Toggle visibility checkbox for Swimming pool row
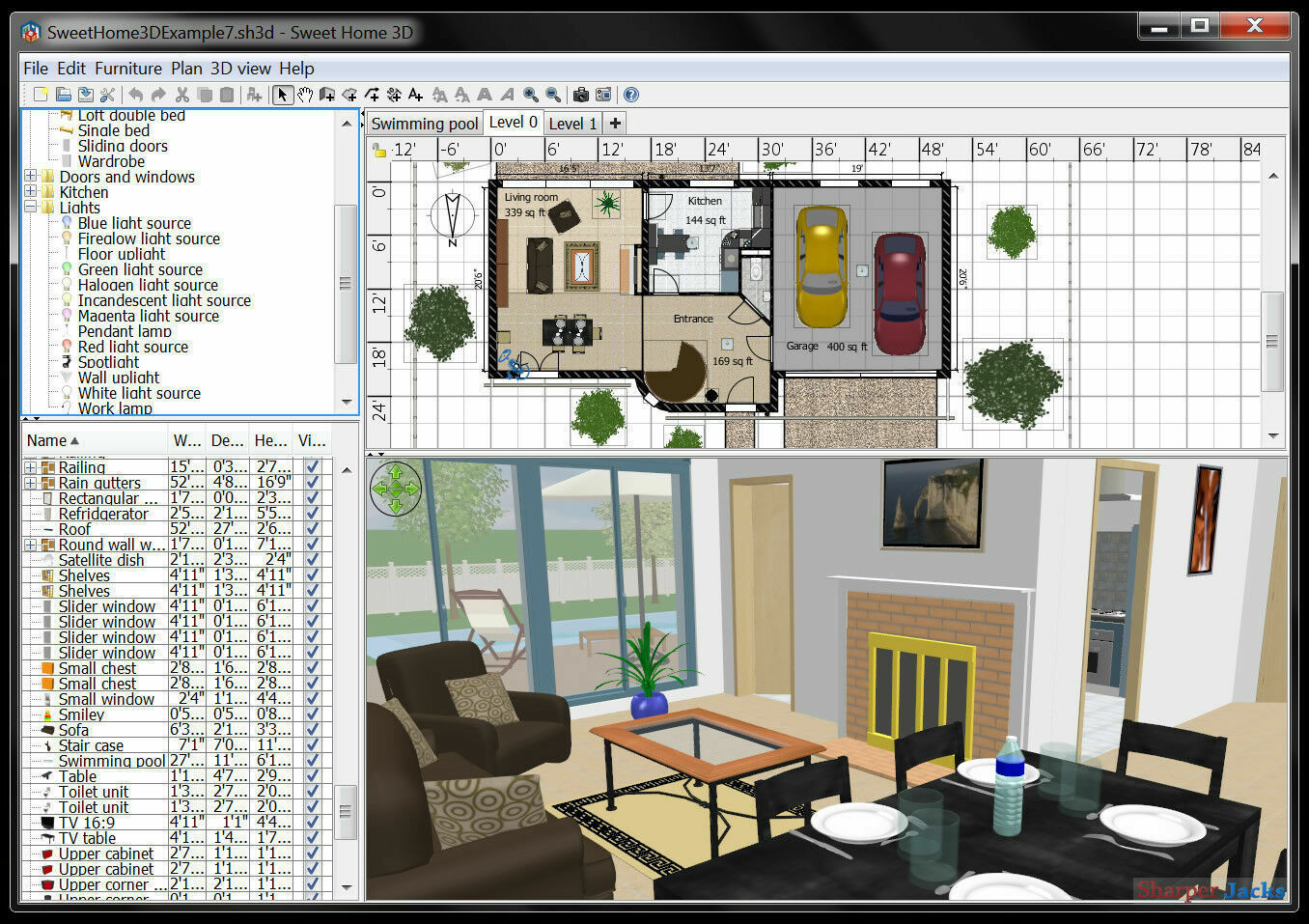Image resolution: width=1309 pixels, height=924 pixels. [x=313, y=761]
